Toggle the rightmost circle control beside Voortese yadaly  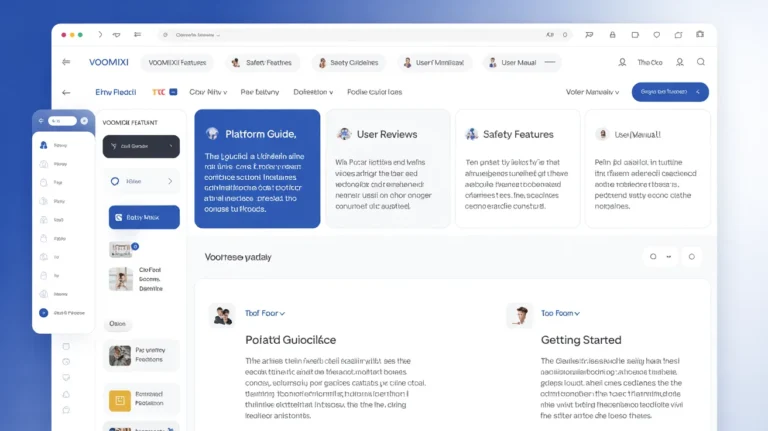(691, 256)
